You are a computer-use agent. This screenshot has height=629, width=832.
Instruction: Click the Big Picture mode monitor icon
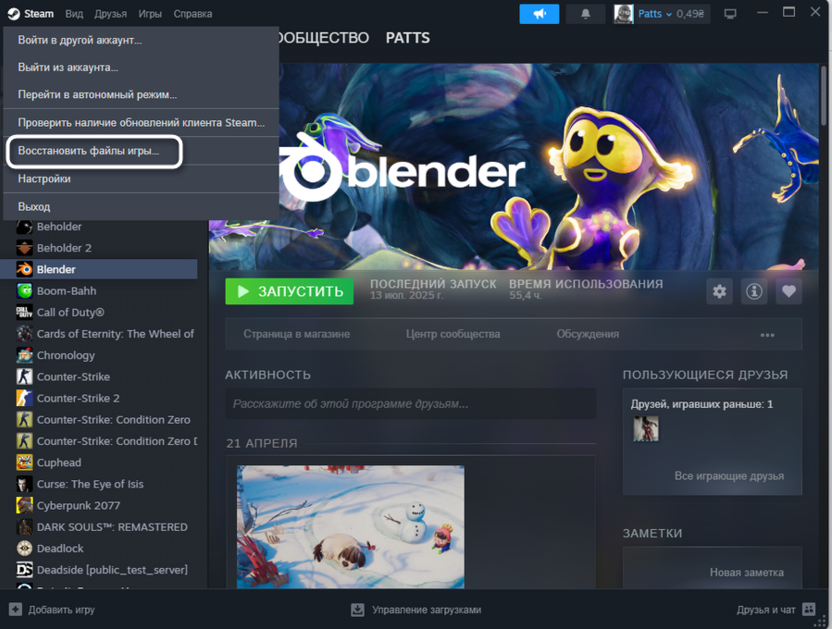pyautogui.click(x=730, y=14)
